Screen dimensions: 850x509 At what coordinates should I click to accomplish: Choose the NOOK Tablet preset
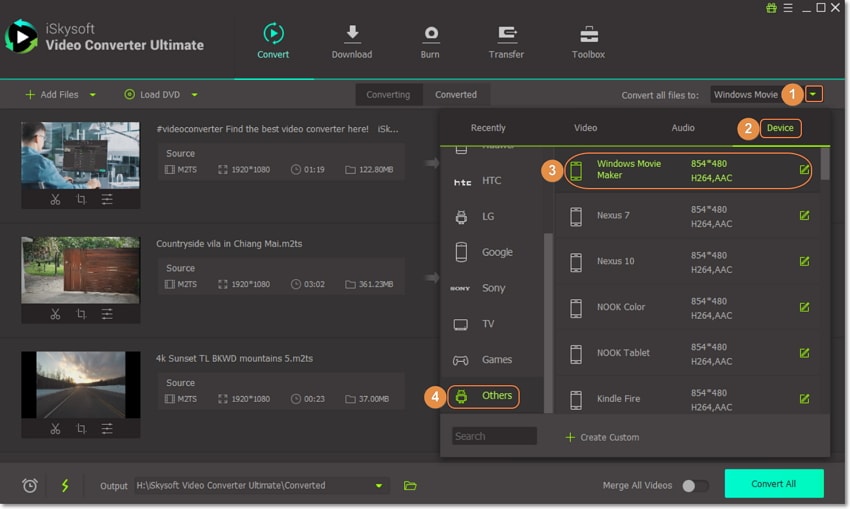pos(687,353)
